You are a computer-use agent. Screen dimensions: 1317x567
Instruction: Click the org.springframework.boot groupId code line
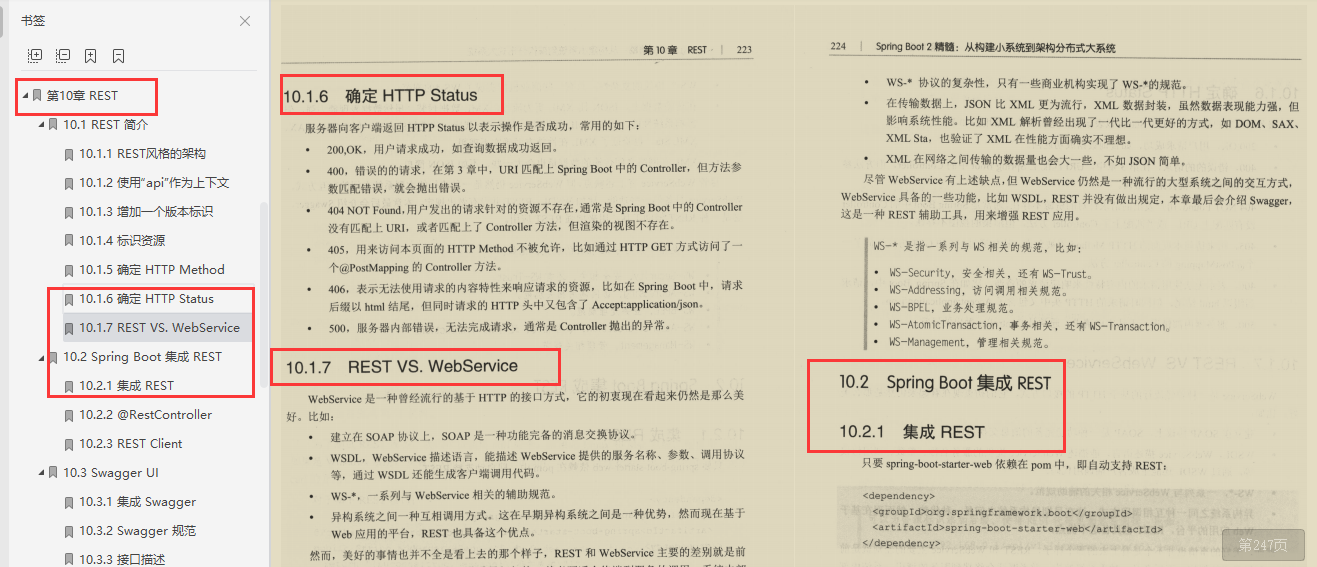coord(1002,511)
